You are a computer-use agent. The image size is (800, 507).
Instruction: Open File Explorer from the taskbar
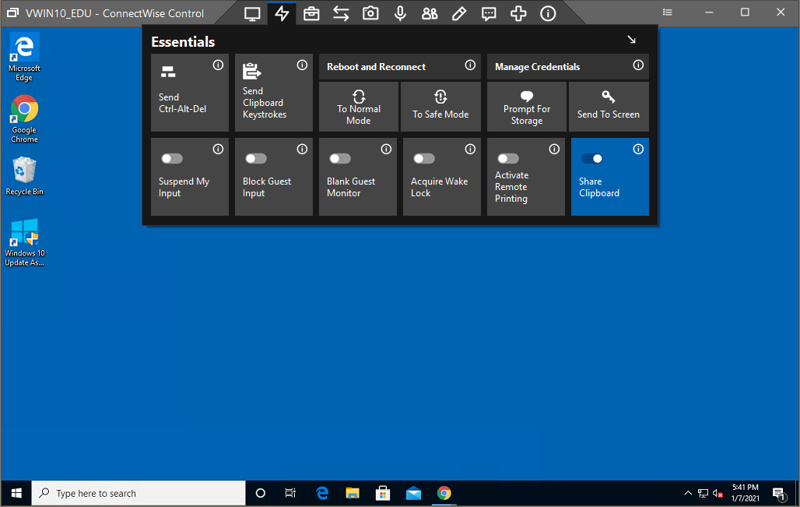tap(352, 493)
